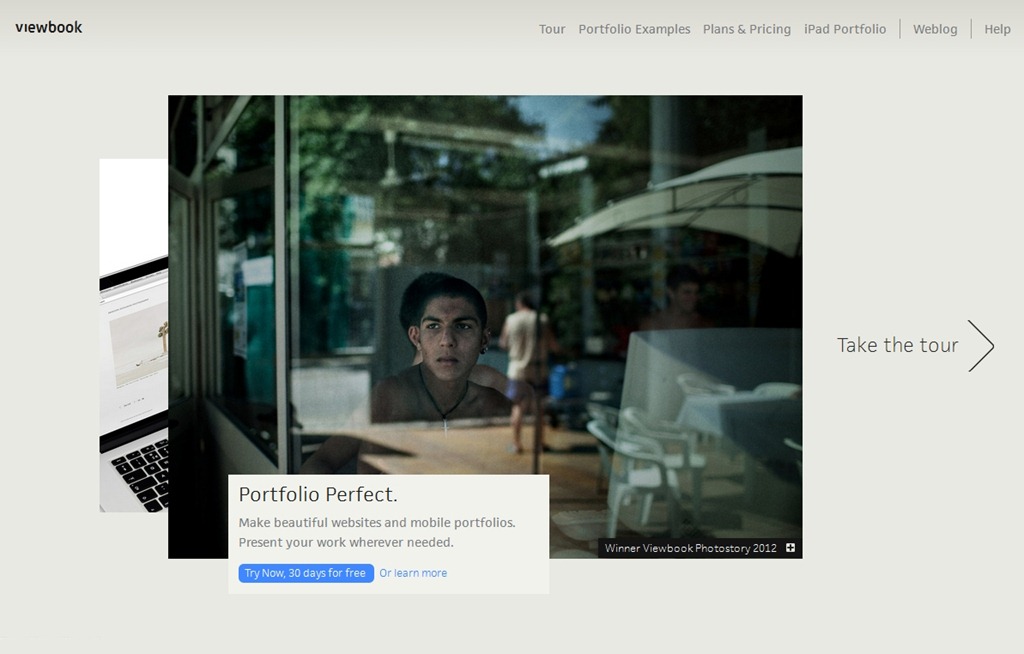Screen dimensions: 1024x654
Task: Go to Portfolio Examples
Action: click(x=634, y=29)
